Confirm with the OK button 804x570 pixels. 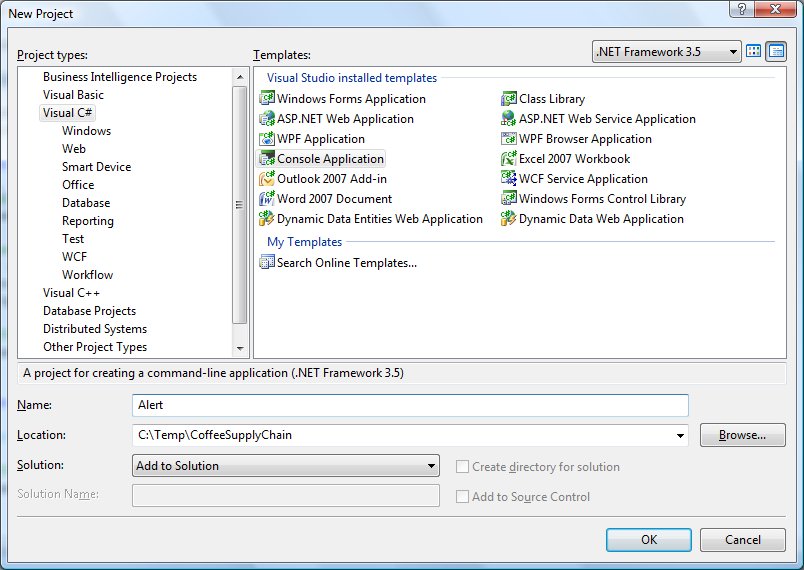[649, 540]
